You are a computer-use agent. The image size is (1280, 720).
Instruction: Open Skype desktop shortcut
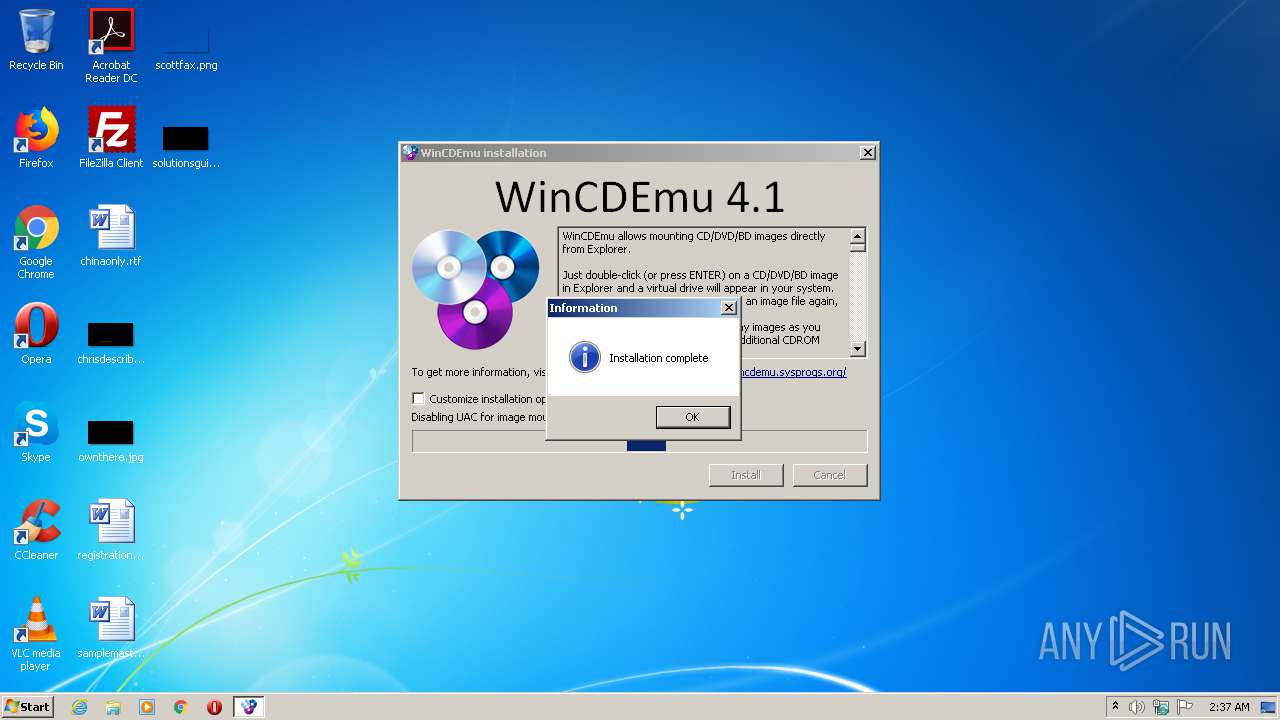click(36, 432)
